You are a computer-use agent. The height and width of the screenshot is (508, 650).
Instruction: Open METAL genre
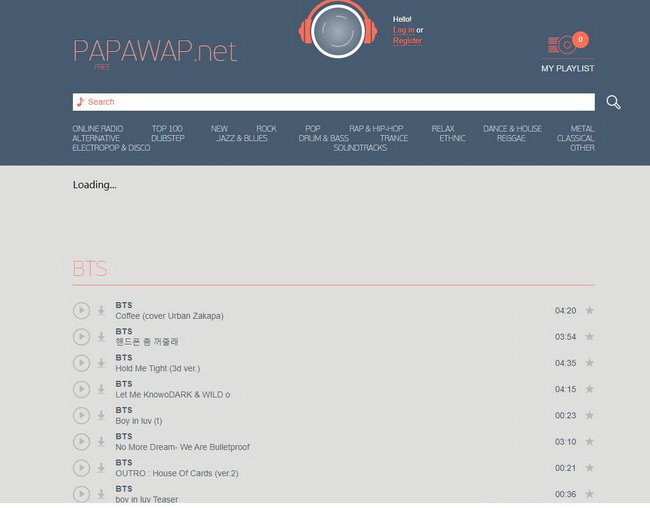pos(582,129)
